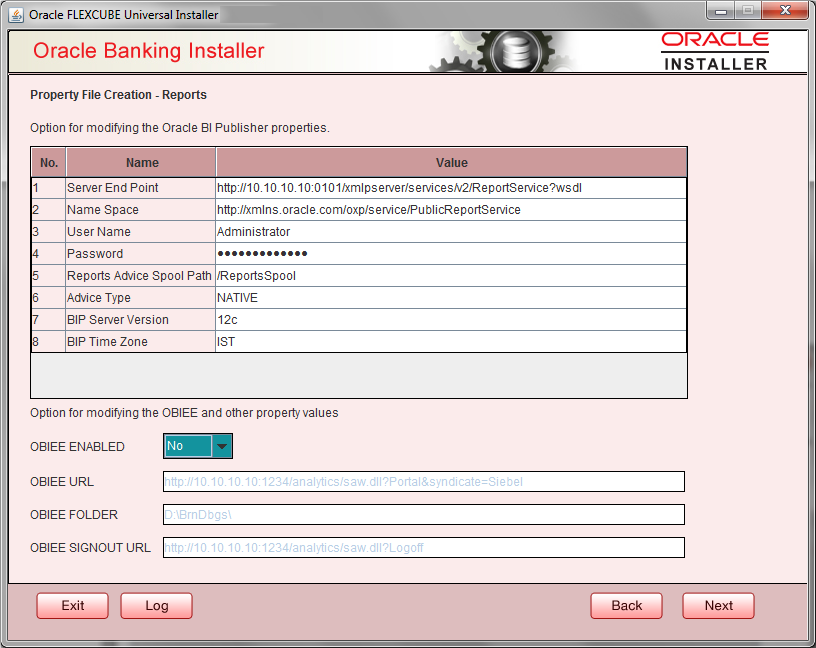Click the Next button
816x648 pixels.
(718, 605)
